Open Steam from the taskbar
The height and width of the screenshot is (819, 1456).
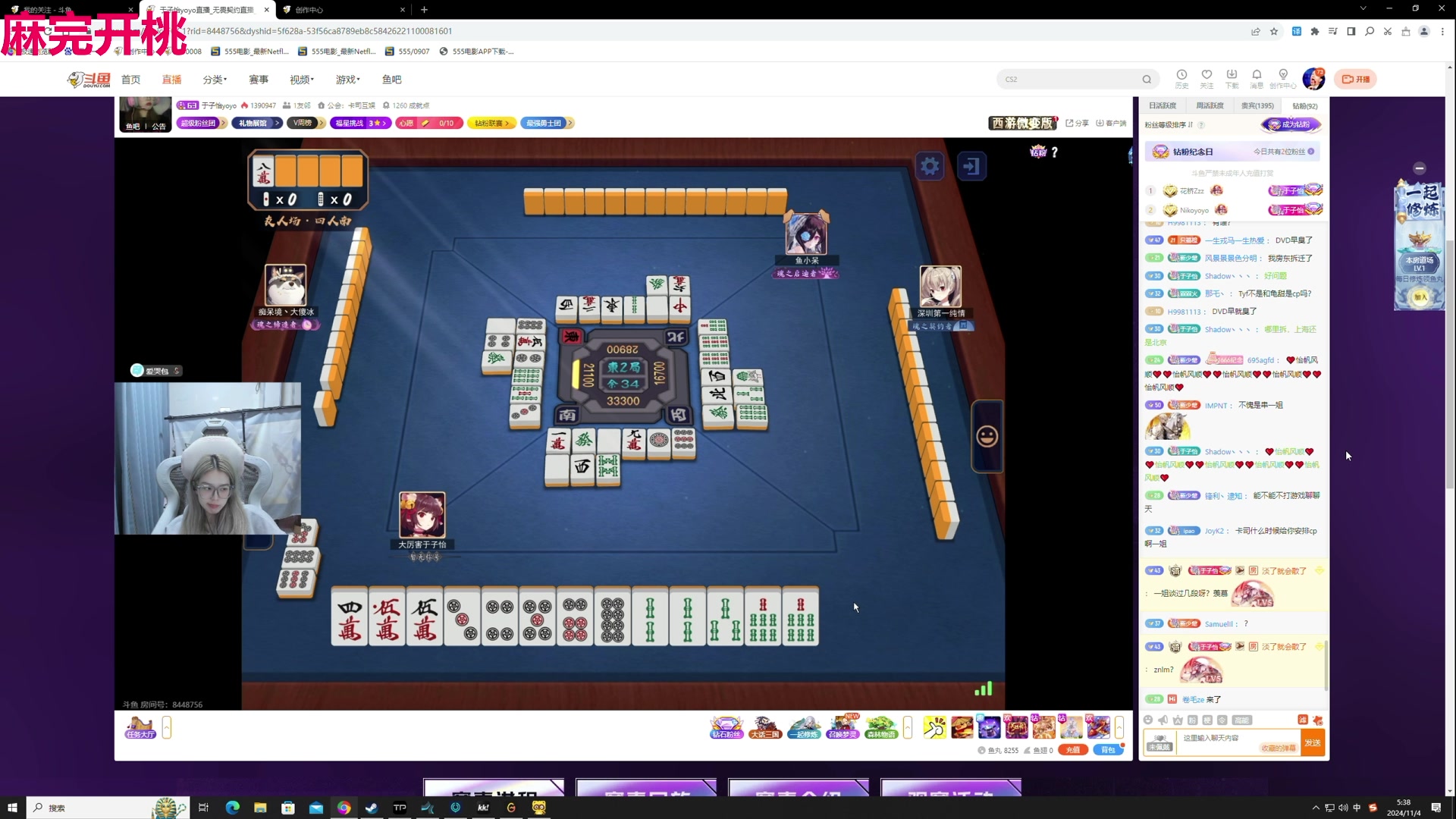pos(372,808)
